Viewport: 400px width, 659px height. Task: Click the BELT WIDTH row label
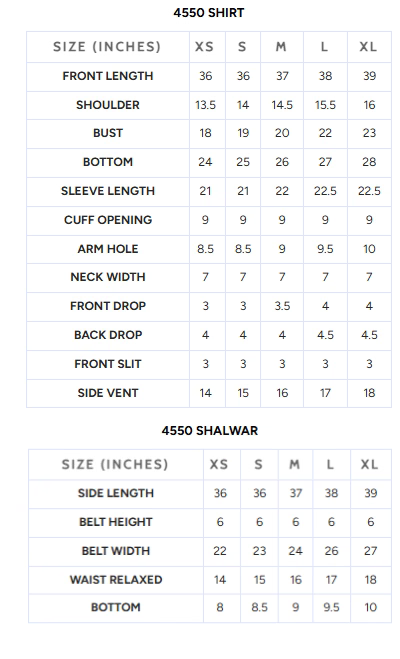pos(116,551)
